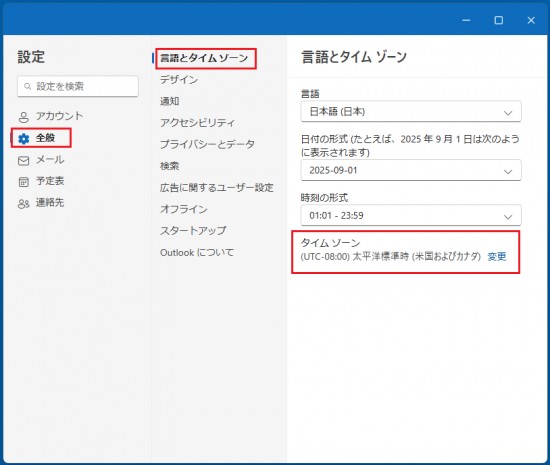550x465 pixels.
Task: Click the アカウント person icon
Action: point(24,117)
